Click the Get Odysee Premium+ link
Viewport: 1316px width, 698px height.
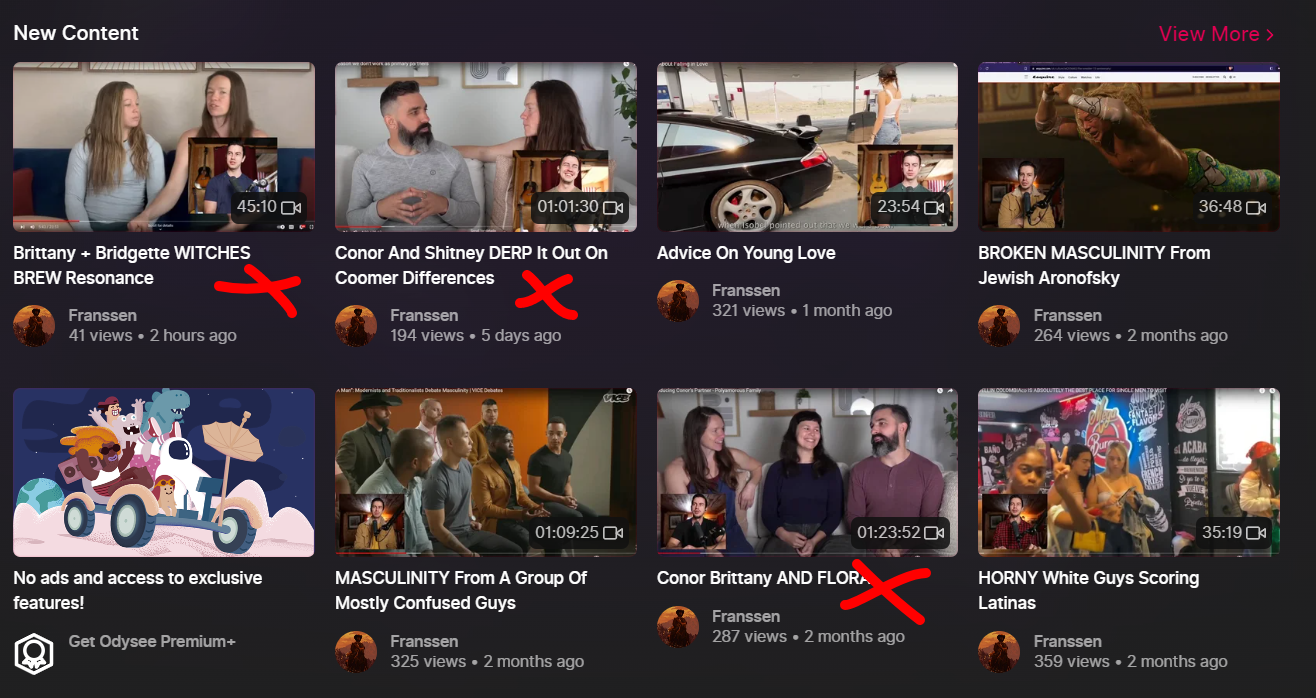[x=152, y=641]
